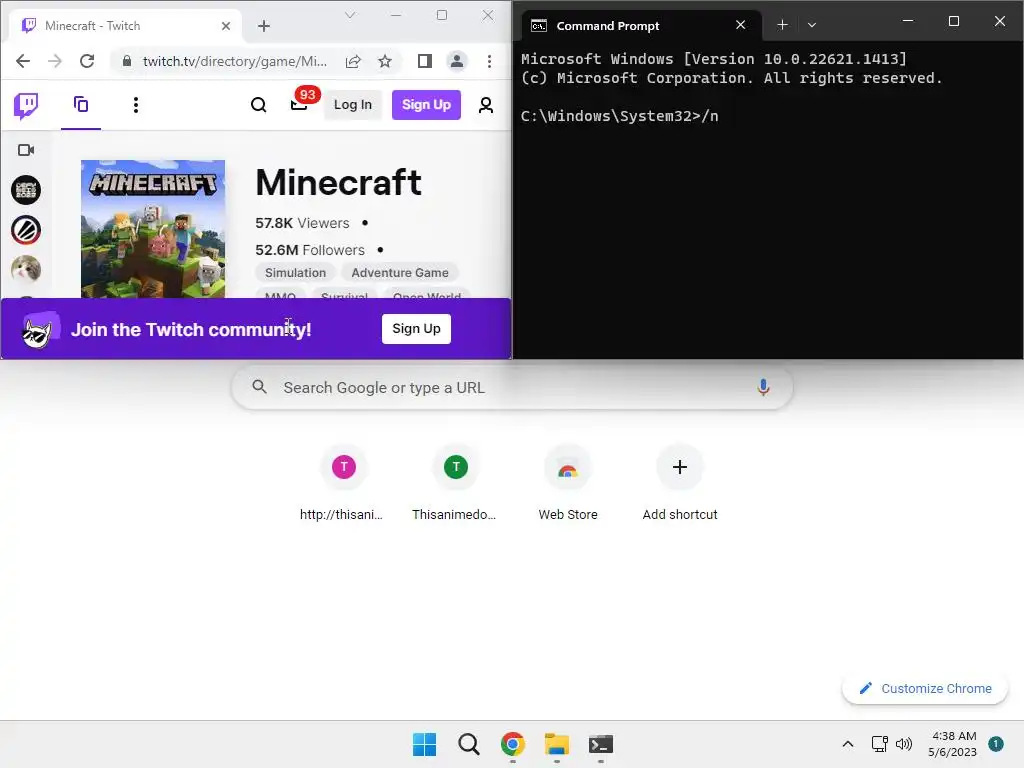Select the Minecraft - Twitch tab
This screenshot has width=1024, height=768.
pos(124,26)
